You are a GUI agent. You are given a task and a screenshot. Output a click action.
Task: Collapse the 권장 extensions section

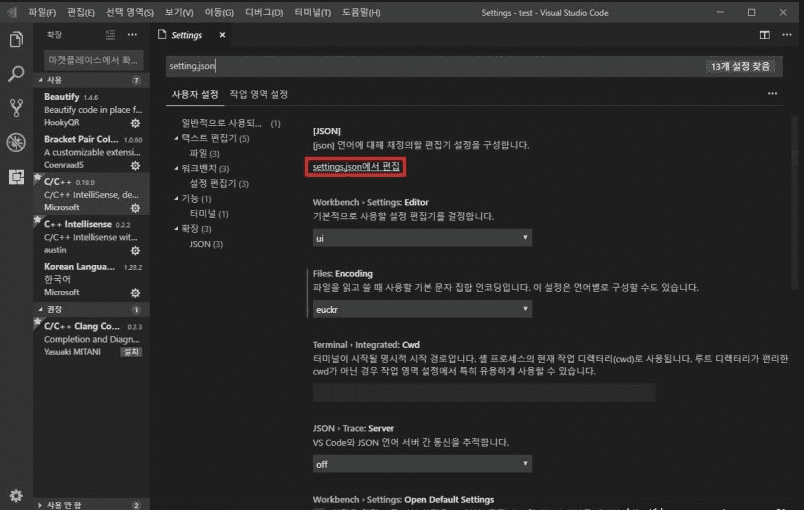point(91,309)
